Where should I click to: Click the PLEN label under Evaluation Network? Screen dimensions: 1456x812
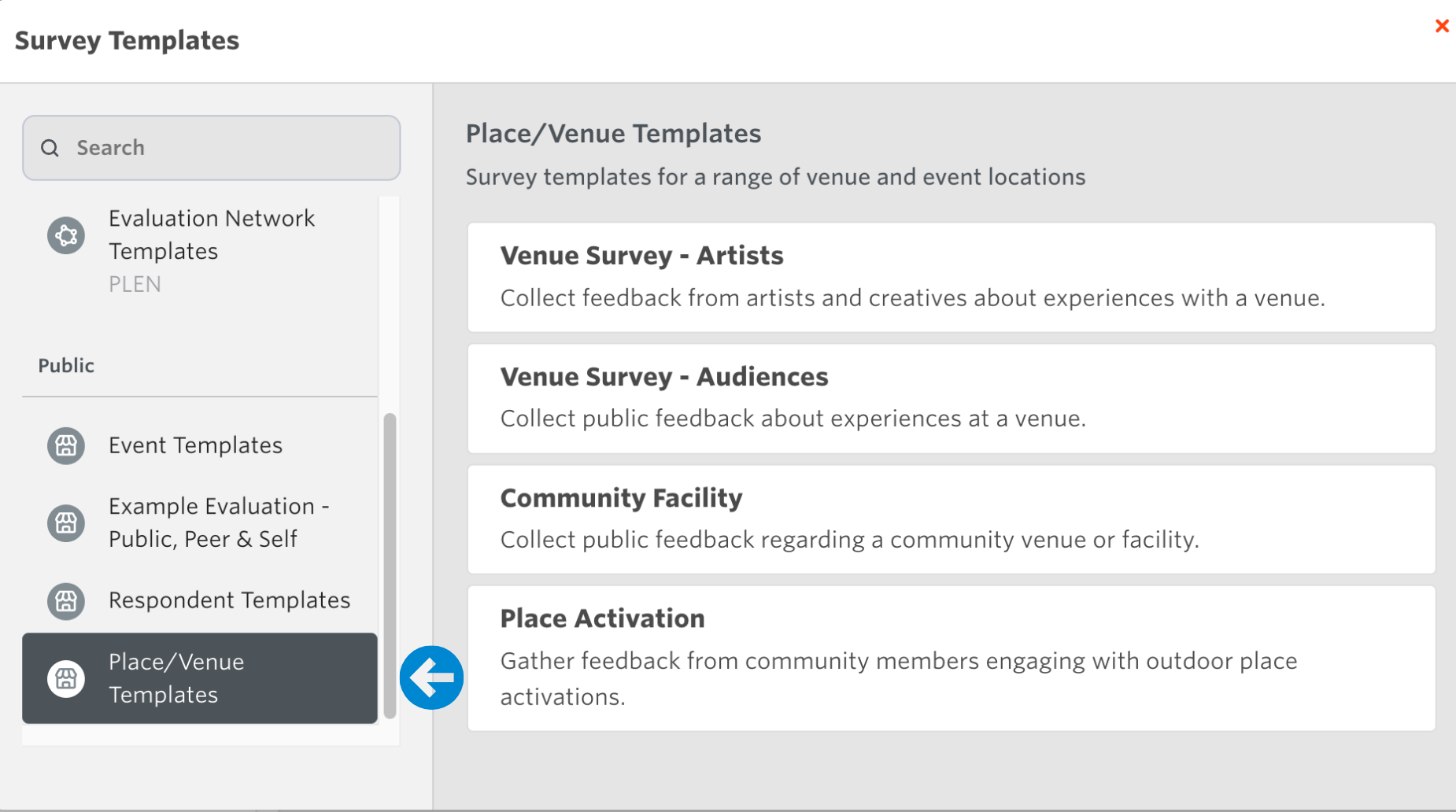135,284
